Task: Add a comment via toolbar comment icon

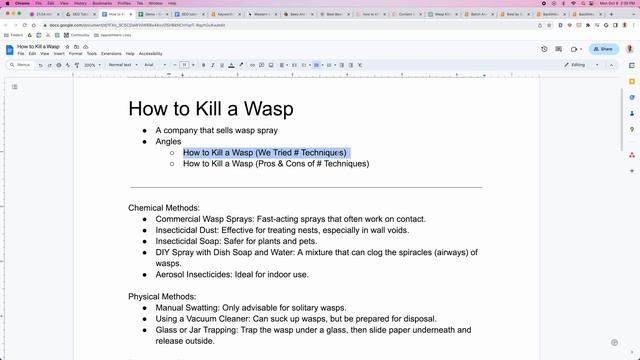Action: (262, 65)
